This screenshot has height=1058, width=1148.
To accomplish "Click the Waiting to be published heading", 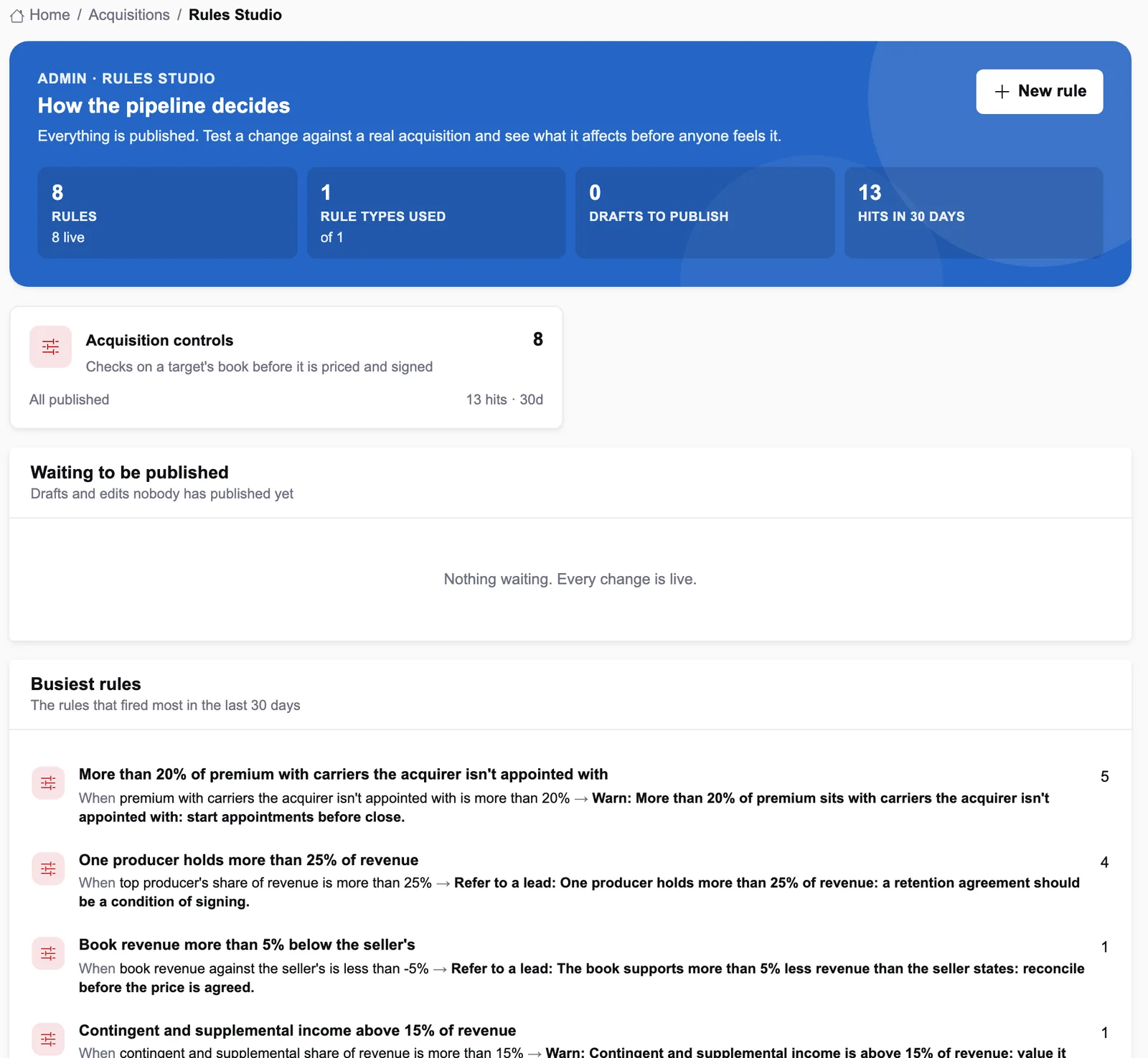I will [x=129, y=473].
